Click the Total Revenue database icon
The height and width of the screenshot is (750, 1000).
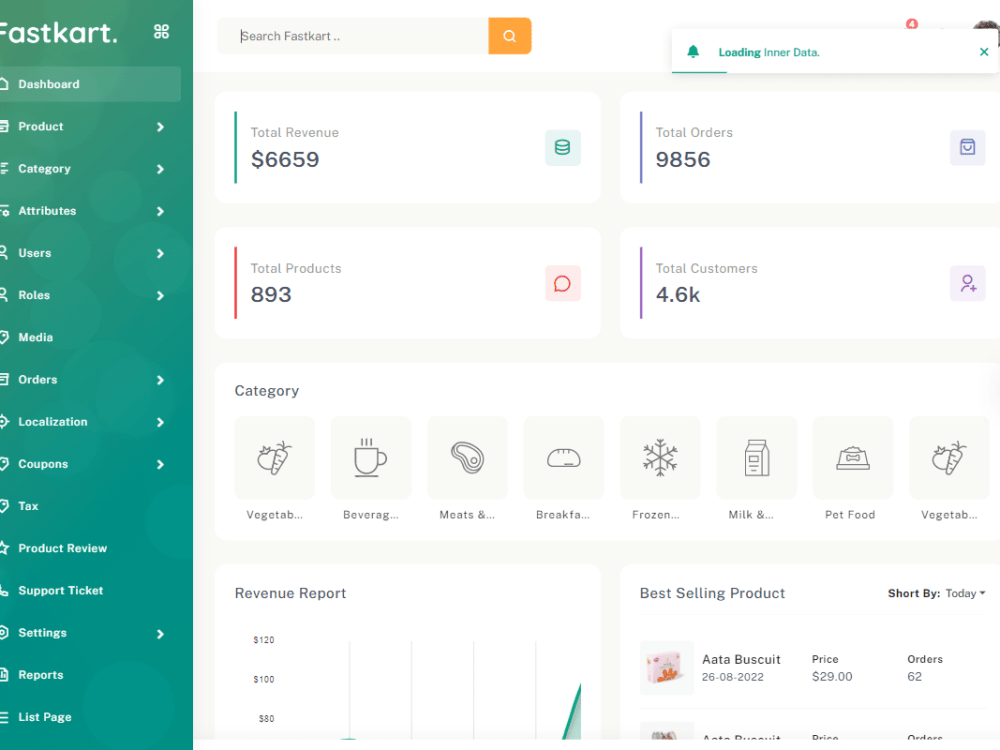562,147
